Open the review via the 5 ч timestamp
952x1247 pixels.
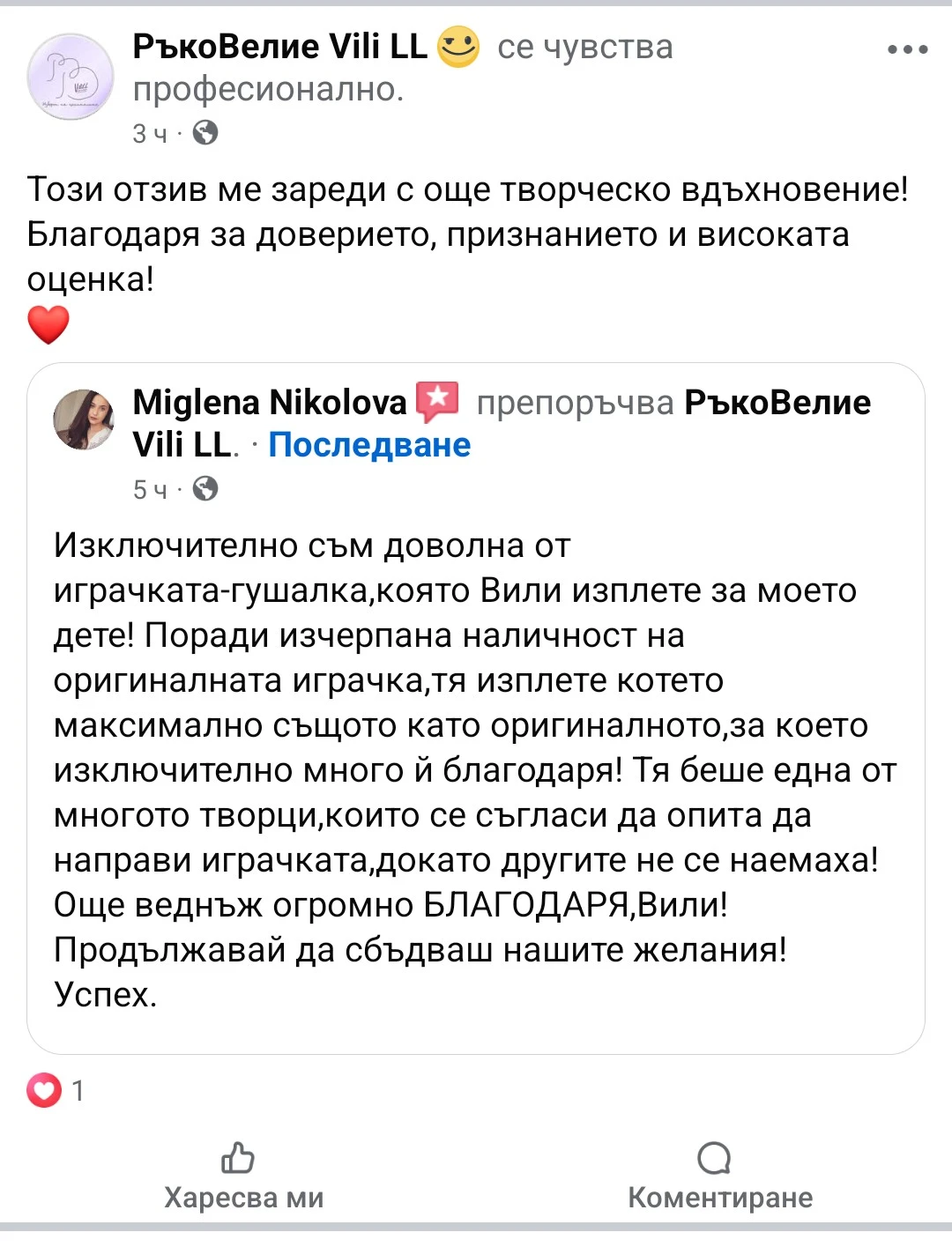[149, 489]
